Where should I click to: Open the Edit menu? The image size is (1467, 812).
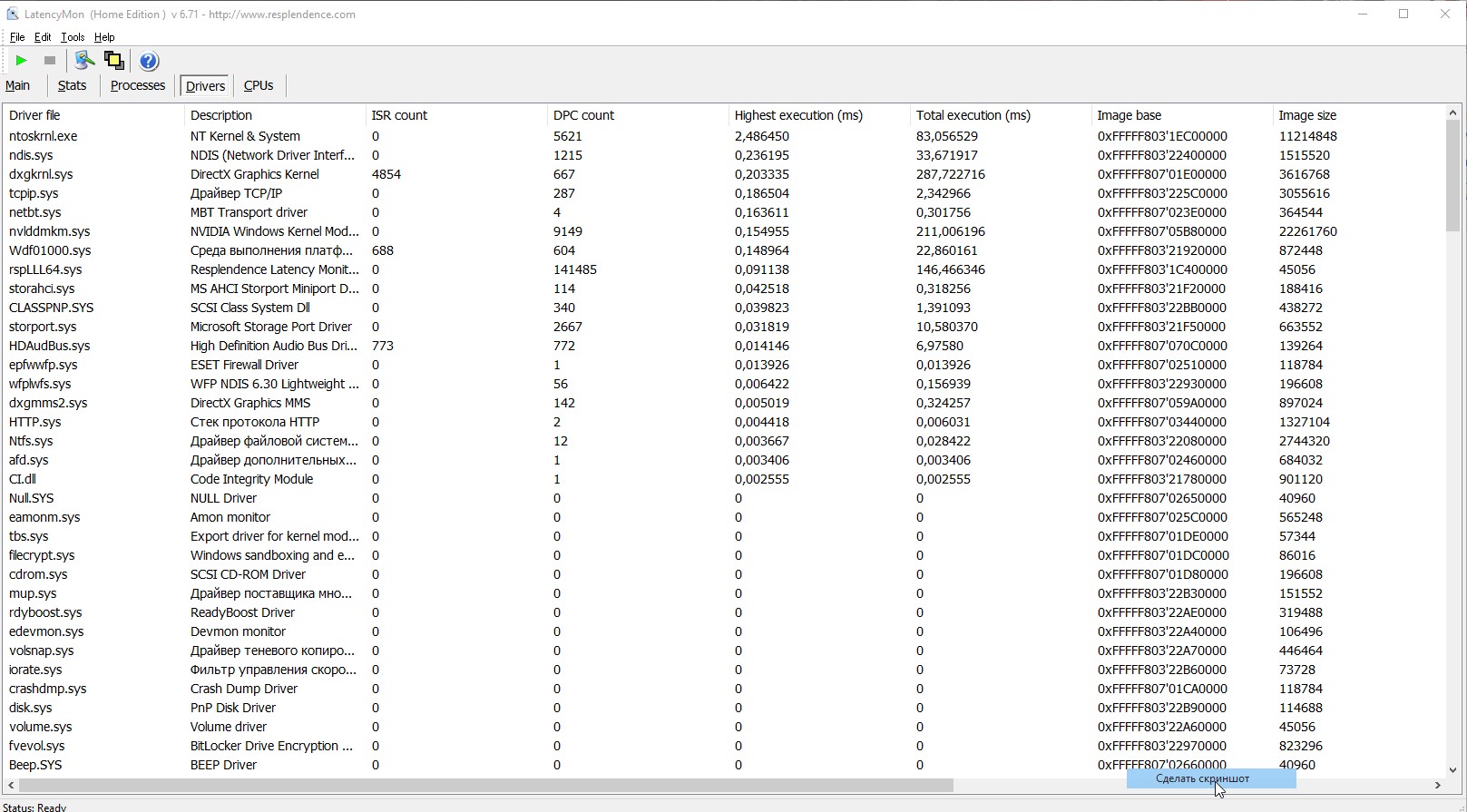pyautogui.click(x=43, y=37)
